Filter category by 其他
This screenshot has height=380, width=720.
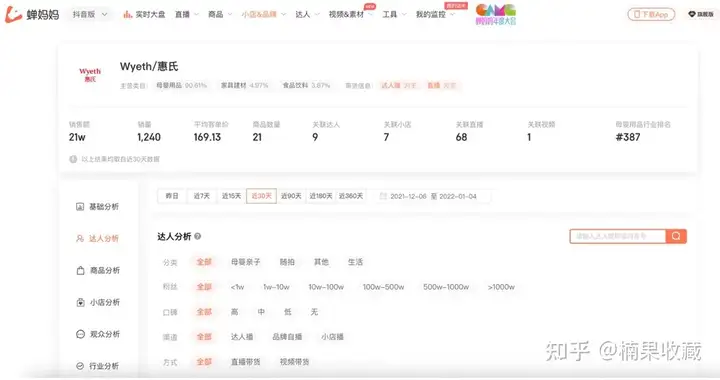[x=321, y=262]
